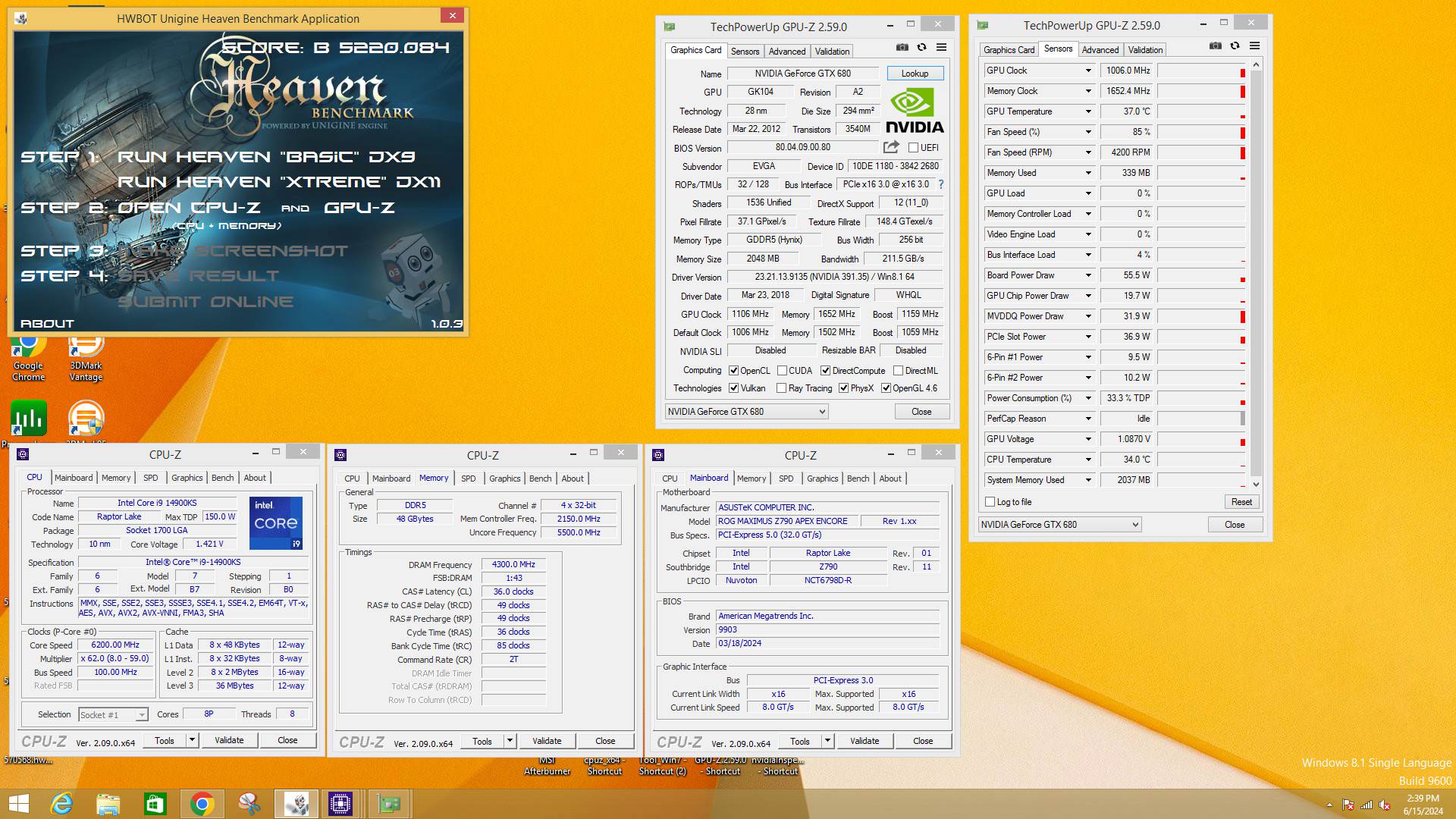Click ABOUT in HWBOT Heaven window
This screenshot has height=819, width=1456.
pyautogui.click(x=47, y=324)
